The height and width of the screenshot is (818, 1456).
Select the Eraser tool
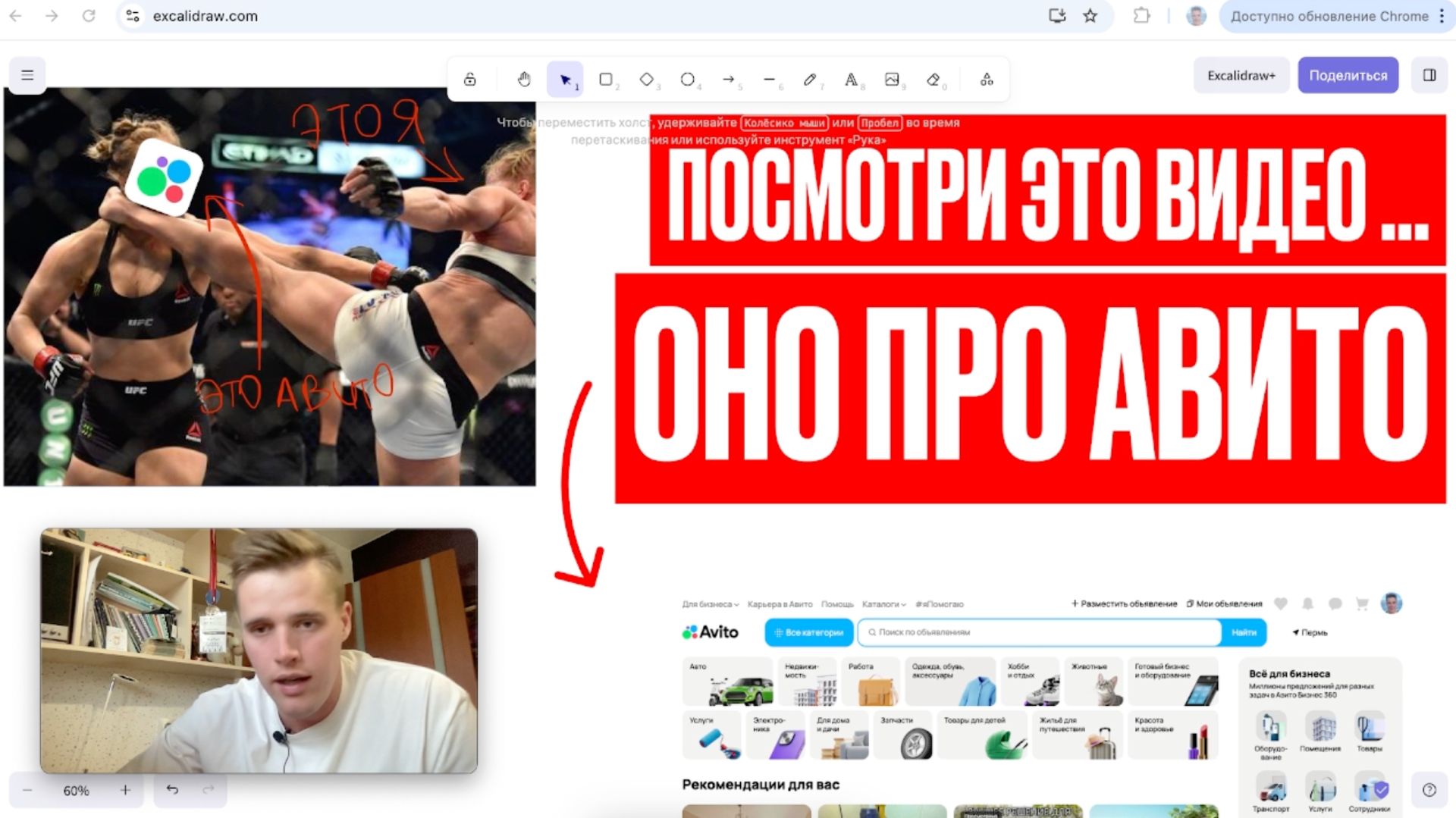coord(934,79)
